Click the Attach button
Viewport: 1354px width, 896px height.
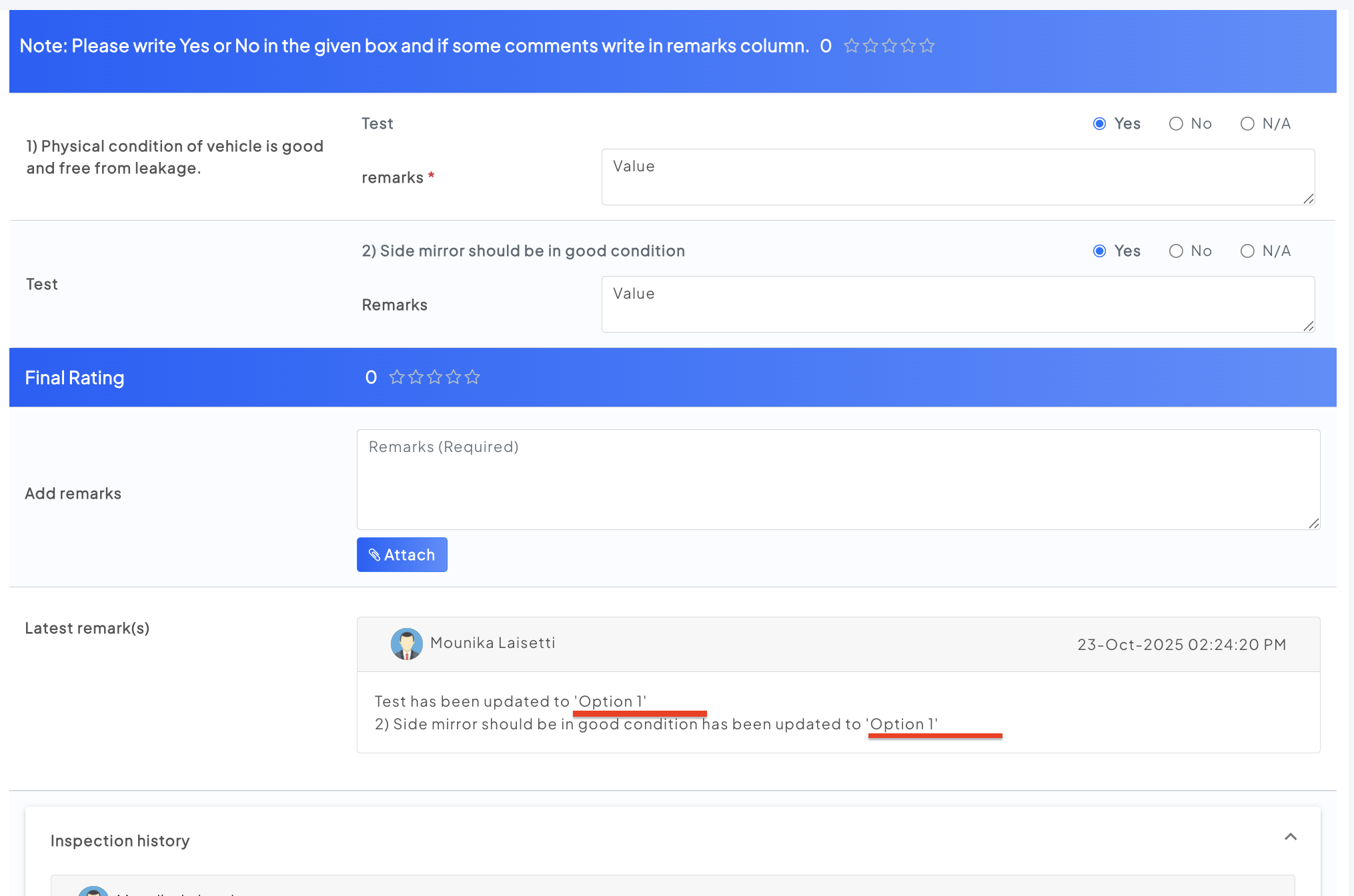[402, 555]
